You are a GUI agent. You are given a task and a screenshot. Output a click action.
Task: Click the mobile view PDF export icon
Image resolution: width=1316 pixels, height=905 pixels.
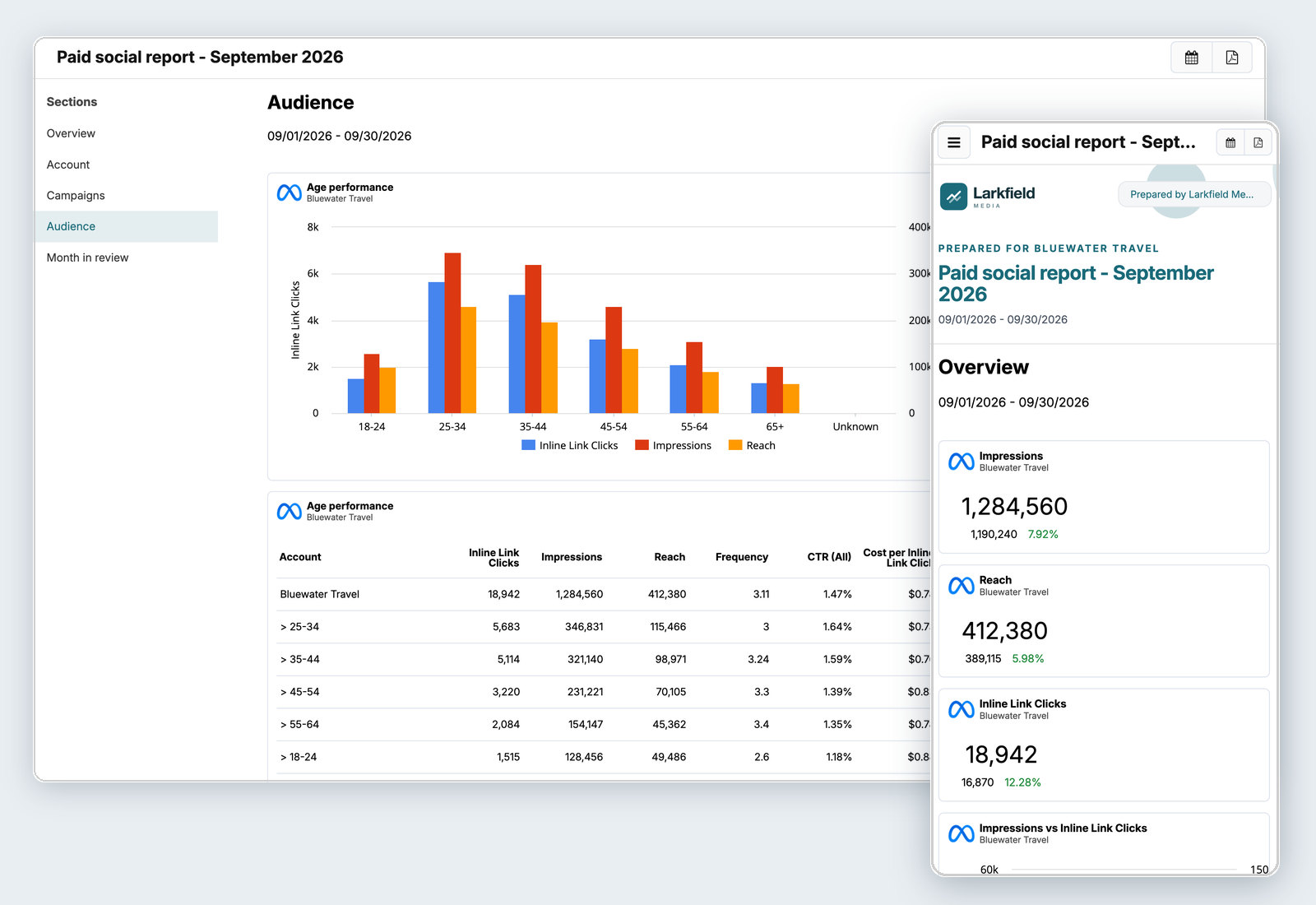pyautogui.click(x=1258, y=142)
